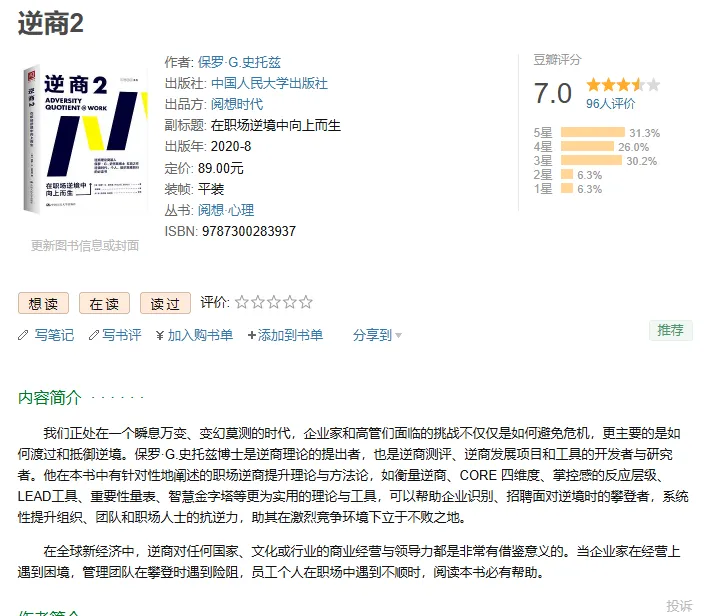
Task: Click the pencil icon beside 写笔记
Action: coord(23,335)
